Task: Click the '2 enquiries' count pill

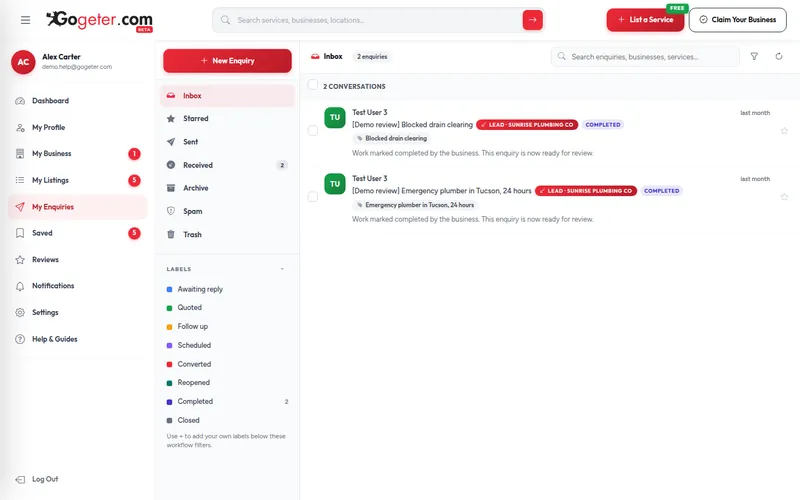Action: 372,57
